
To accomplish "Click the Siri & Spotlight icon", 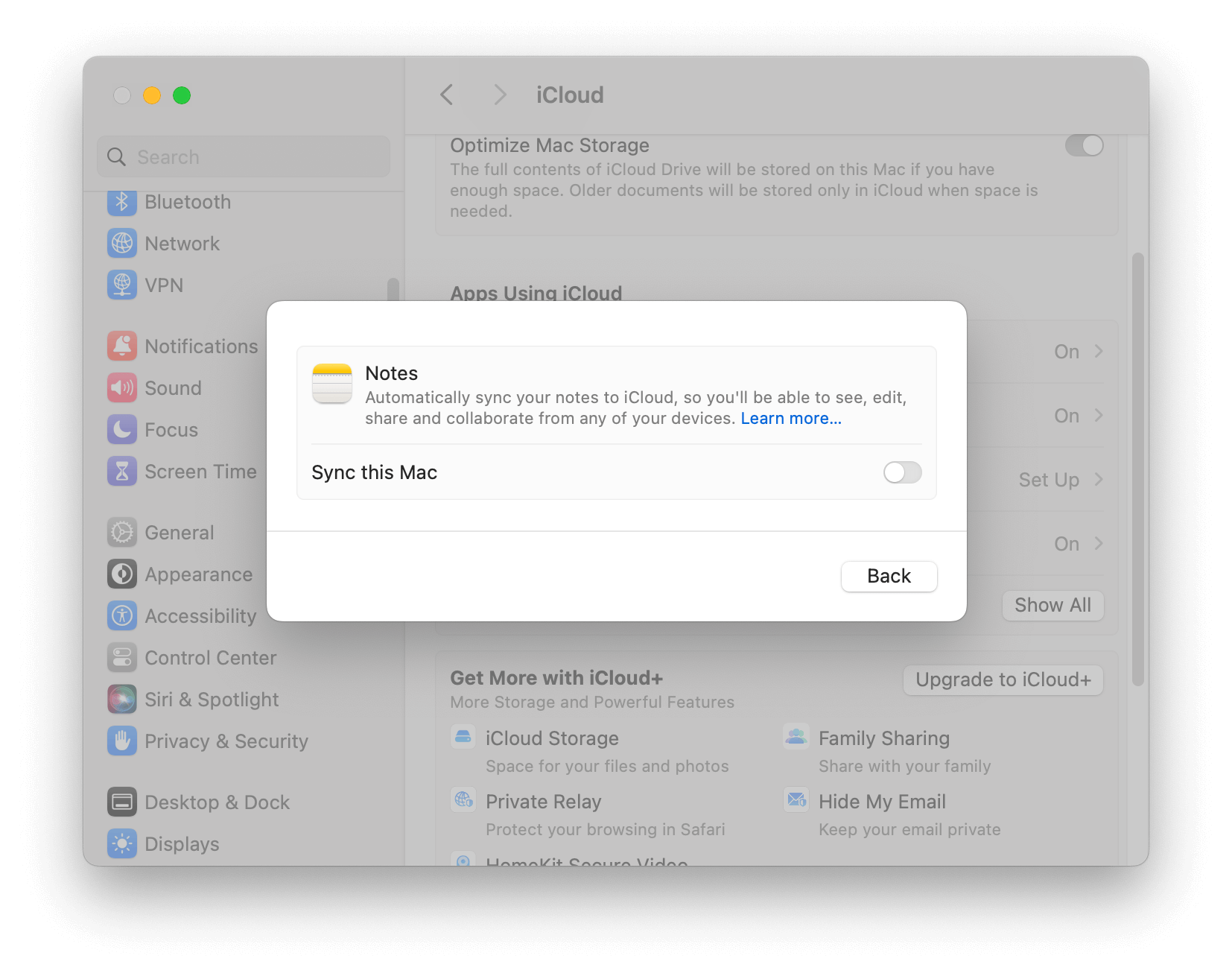I will [x=122, y=700].
